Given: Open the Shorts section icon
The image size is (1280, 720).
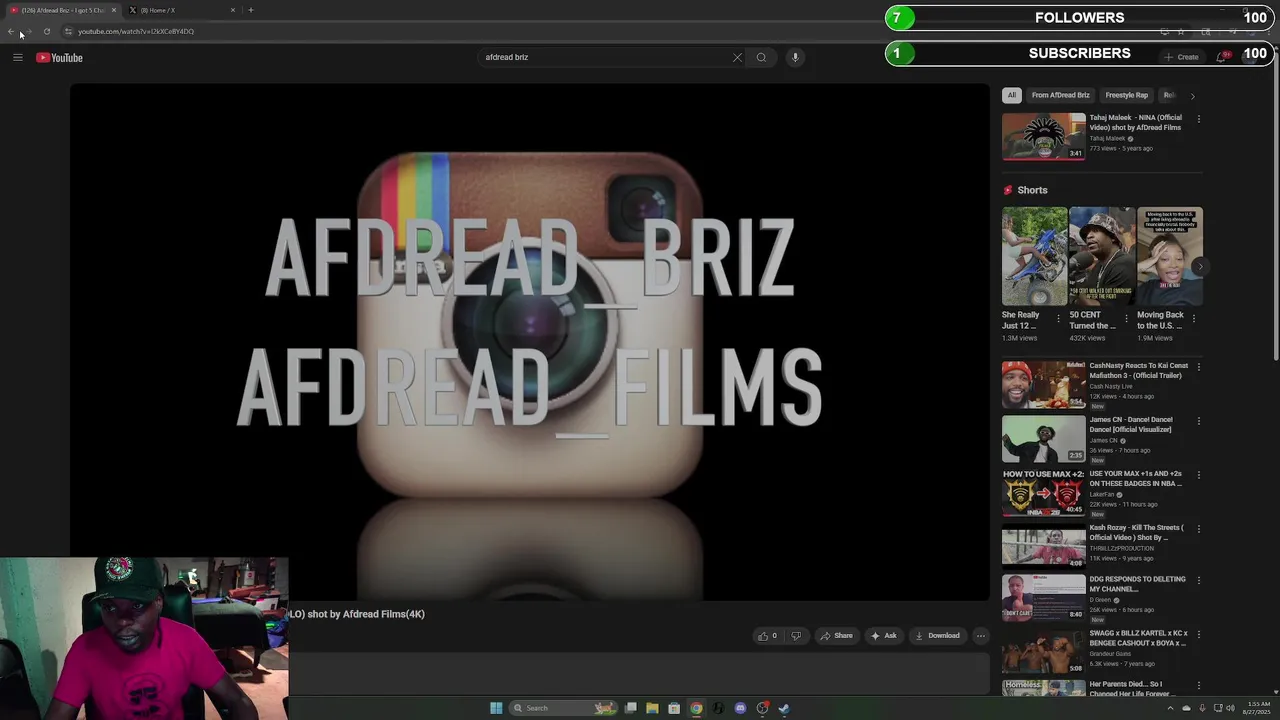Looking at the screenshot, I should (x=1008, y=190).
